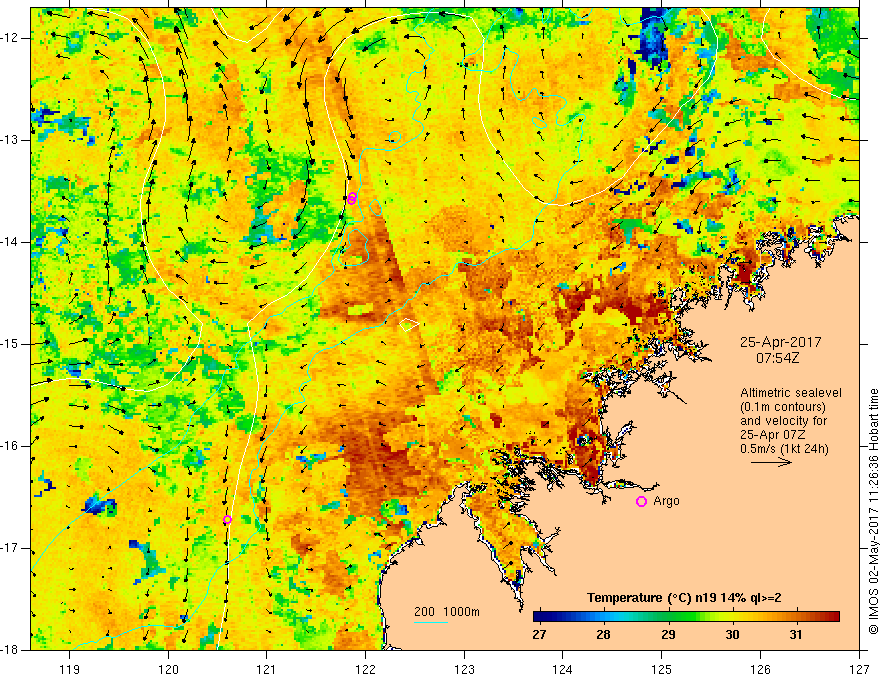The image size is (880, 680).
Task: Click the colorbar value 28
Action: (x=603, y=635)
